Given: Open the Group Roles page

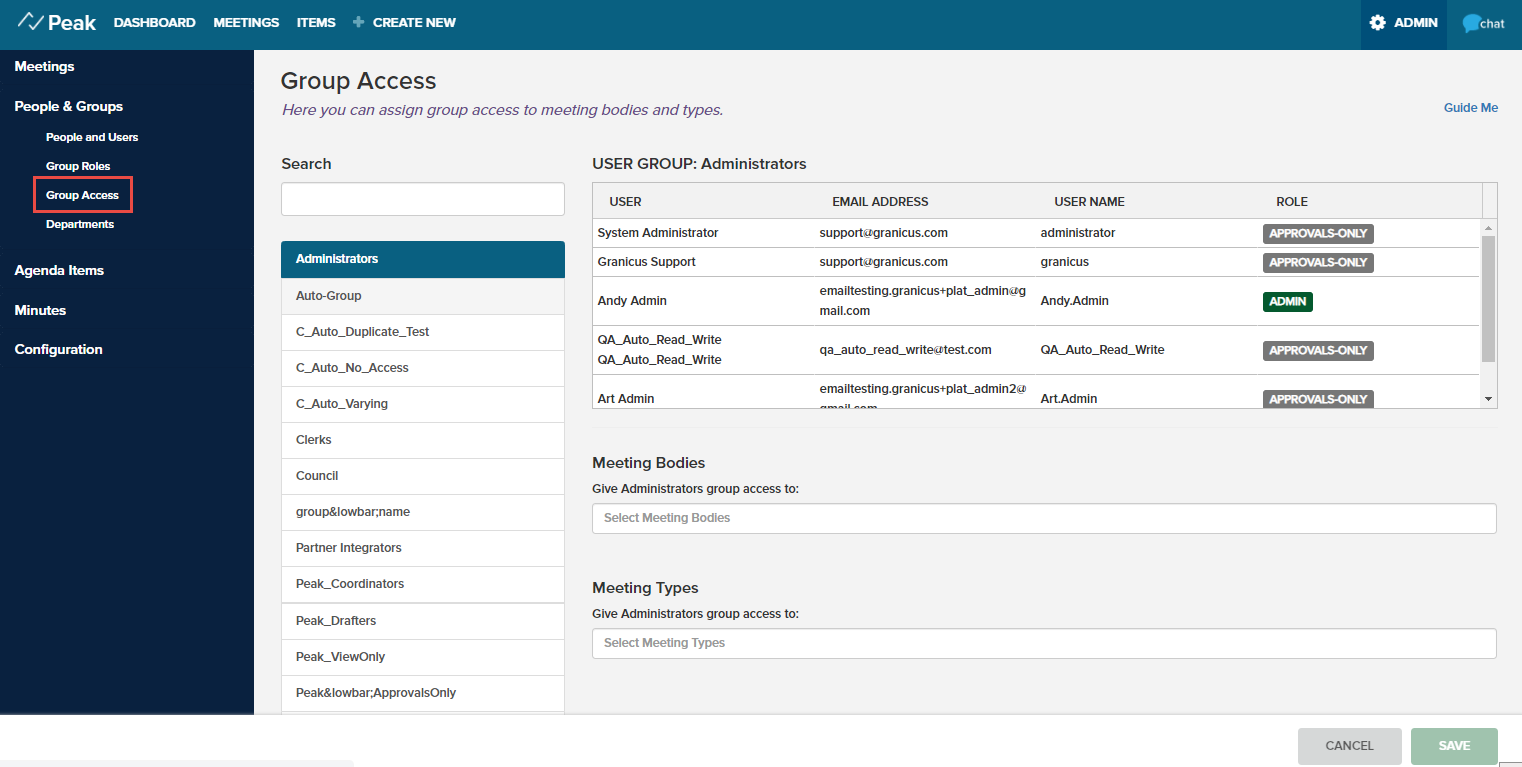Looking at the screenshot, I should pos(78,165).
